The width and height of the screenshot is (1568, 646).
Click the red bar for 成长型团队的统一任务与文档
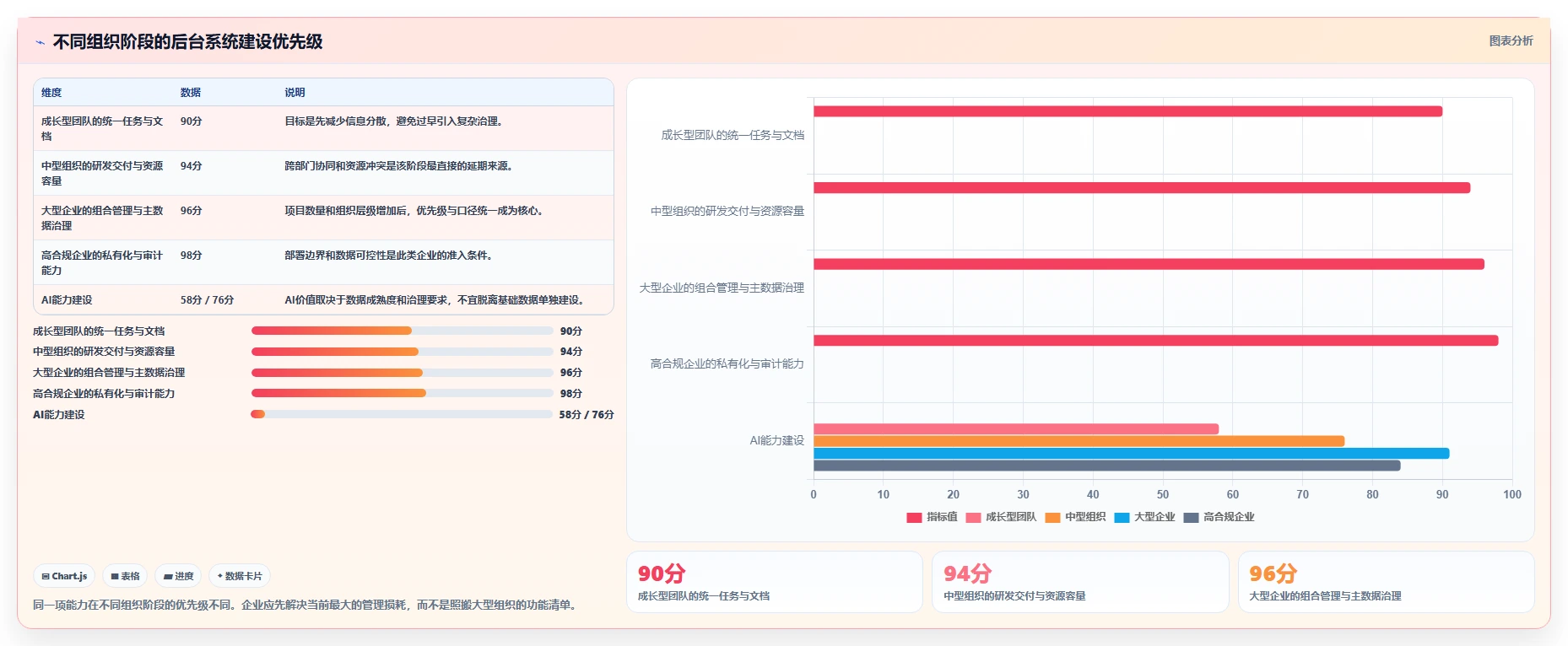[x=1127, y=111]
